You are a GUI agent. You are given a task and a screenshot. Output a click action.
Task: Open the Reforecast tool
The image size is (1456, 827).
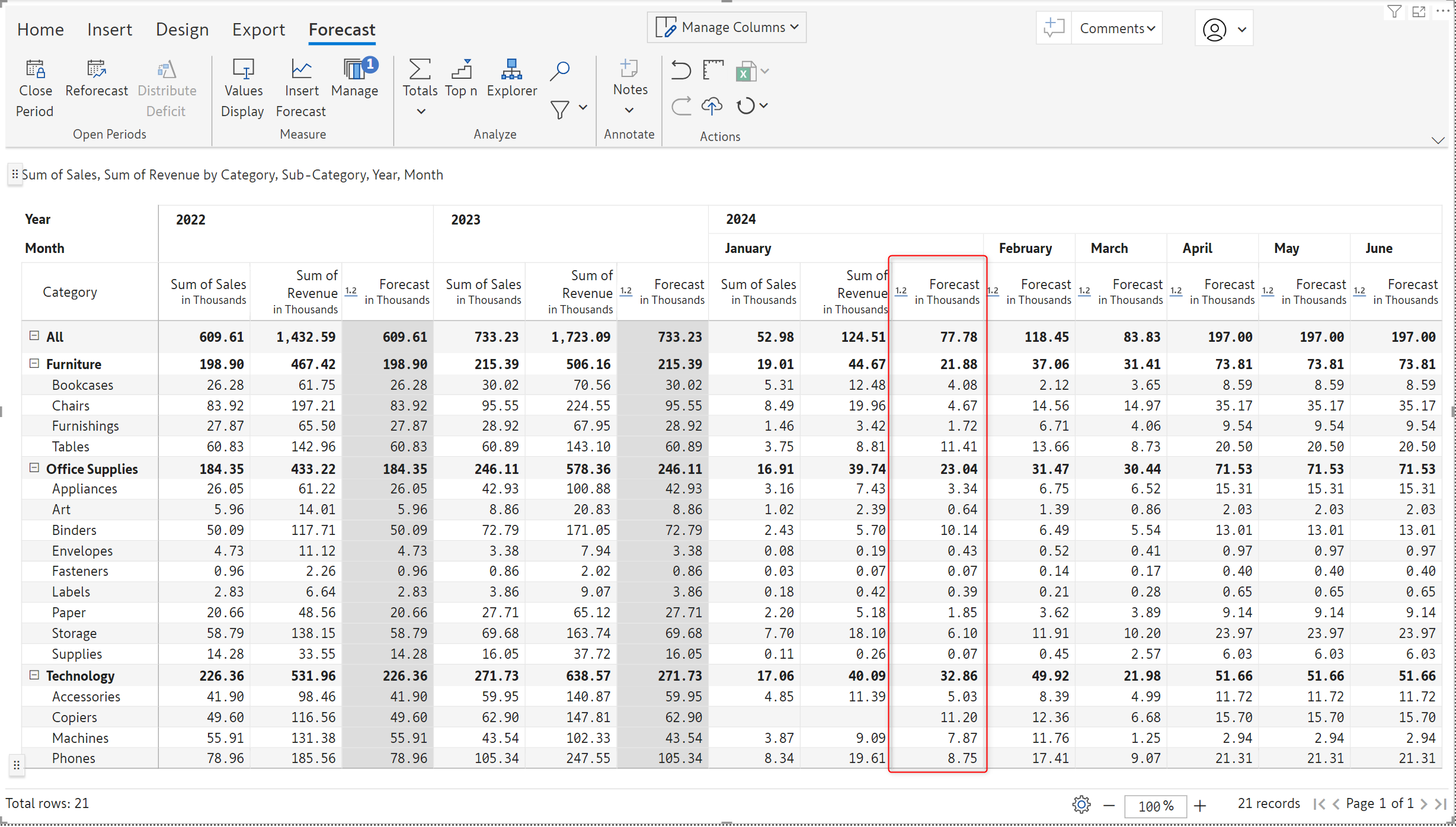[x=96, y=70]
